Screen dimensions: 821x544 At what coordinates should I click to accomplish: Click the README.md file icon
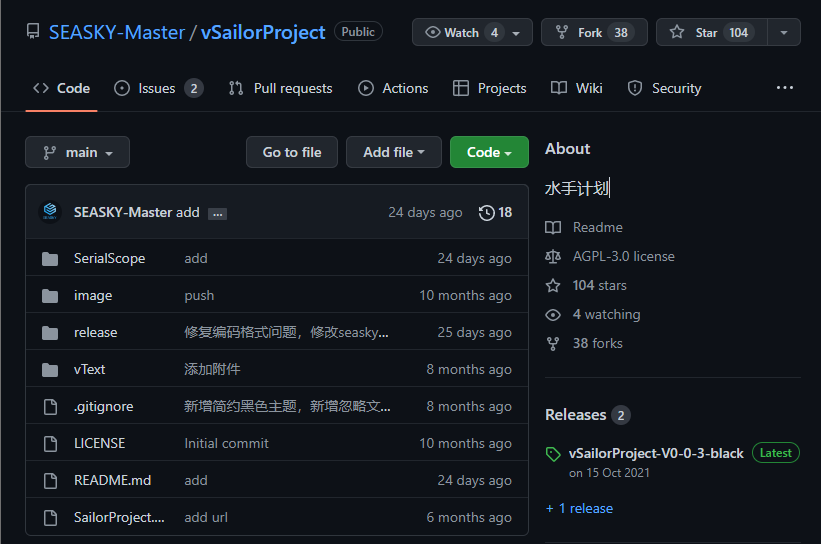(x=50, y=481)
